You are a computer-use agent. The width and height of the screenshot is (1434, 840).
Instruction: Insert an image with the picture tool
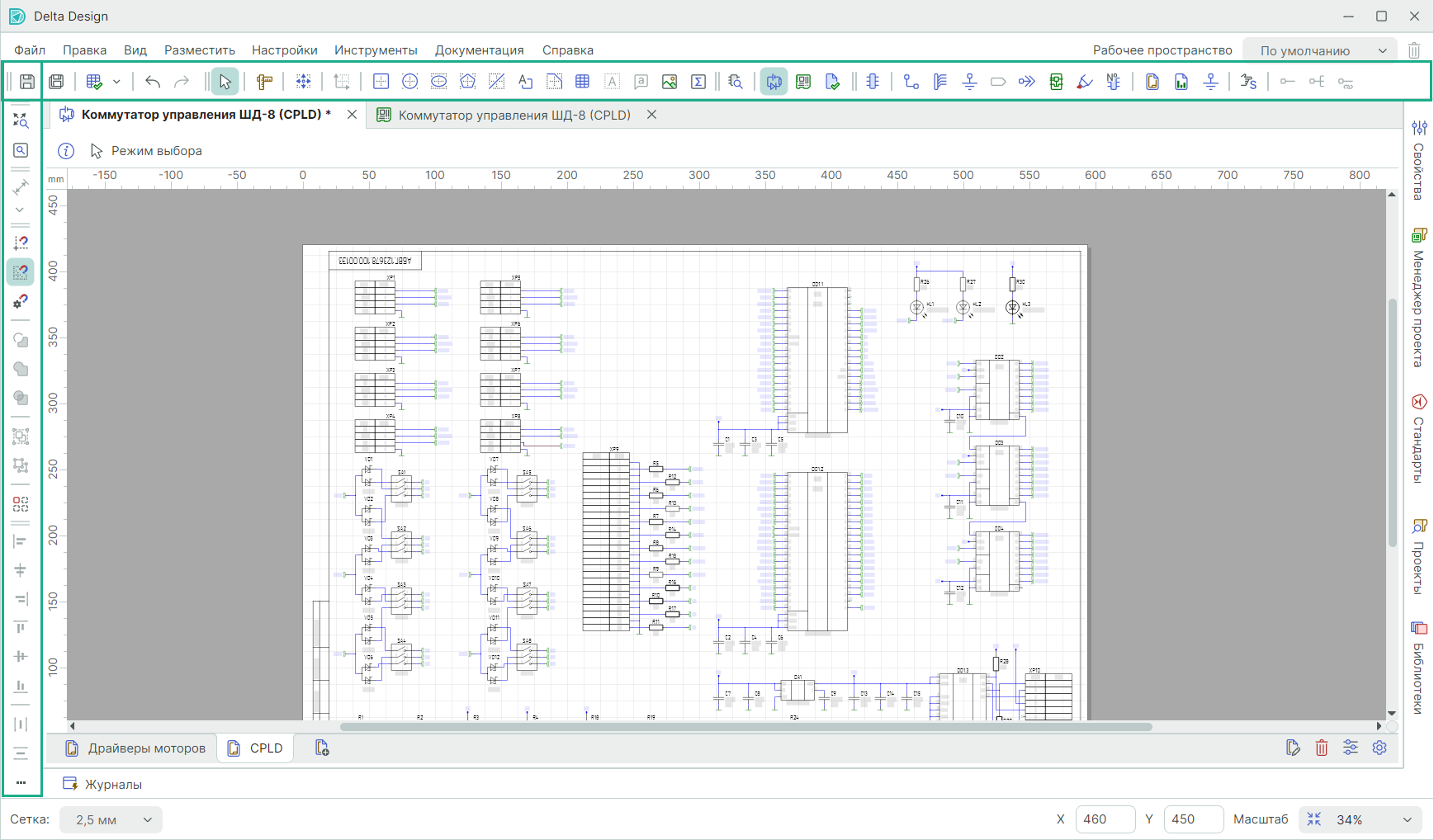tap(670, 82)
